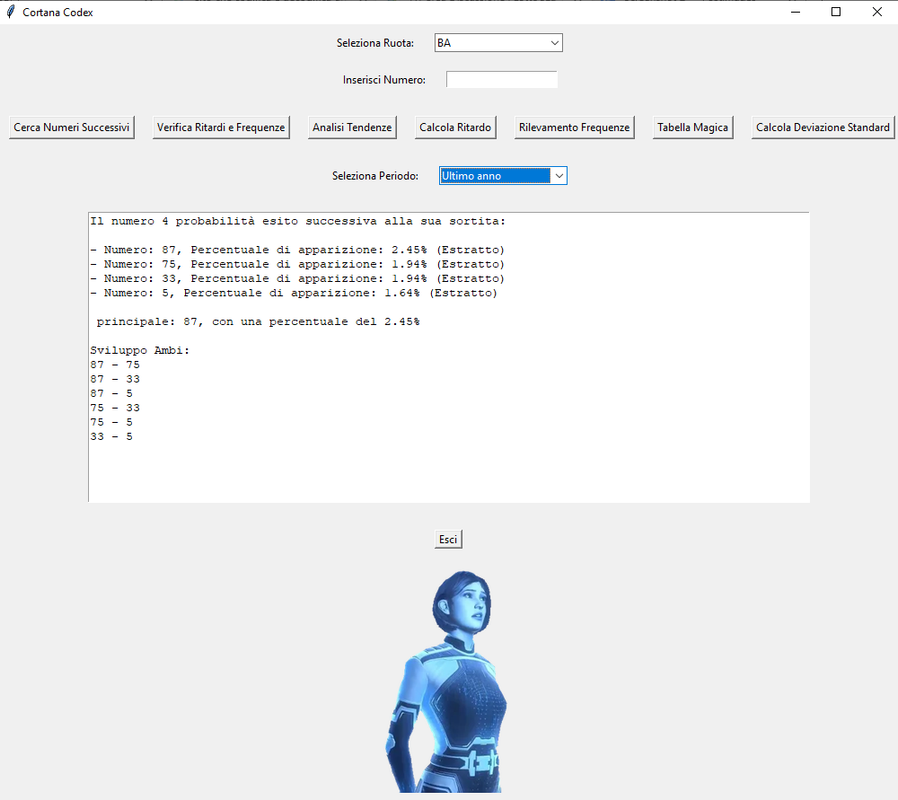898x800 pixels.
Task: Click the 'Il numero 4 probabilità' header line
Action: [x=298, y=221]
